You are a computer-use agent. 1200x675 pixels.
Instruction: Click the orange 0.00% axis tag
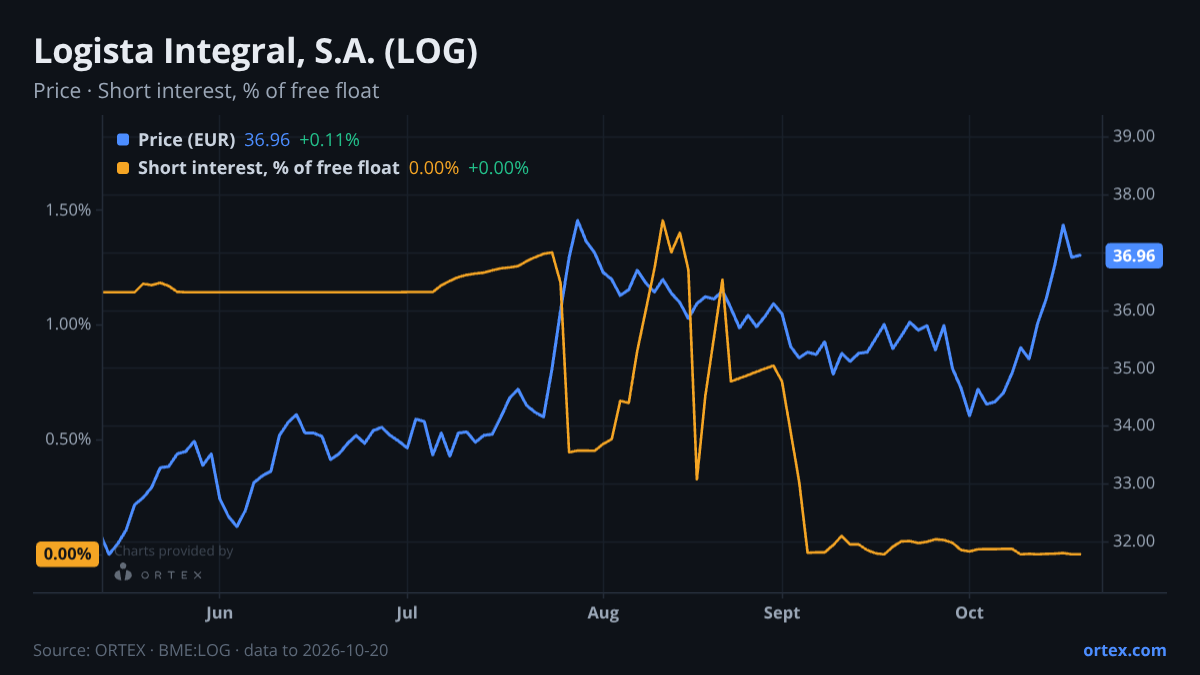[67, 554]
